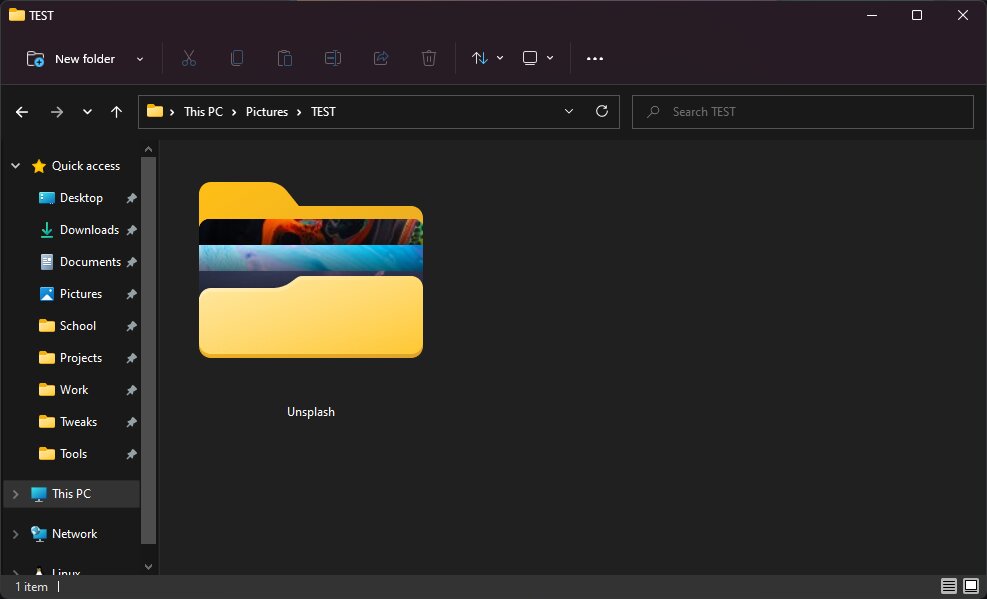Open the See more ellipsis menu
This screenshot has height=599, width=987.
click(595, 59)
